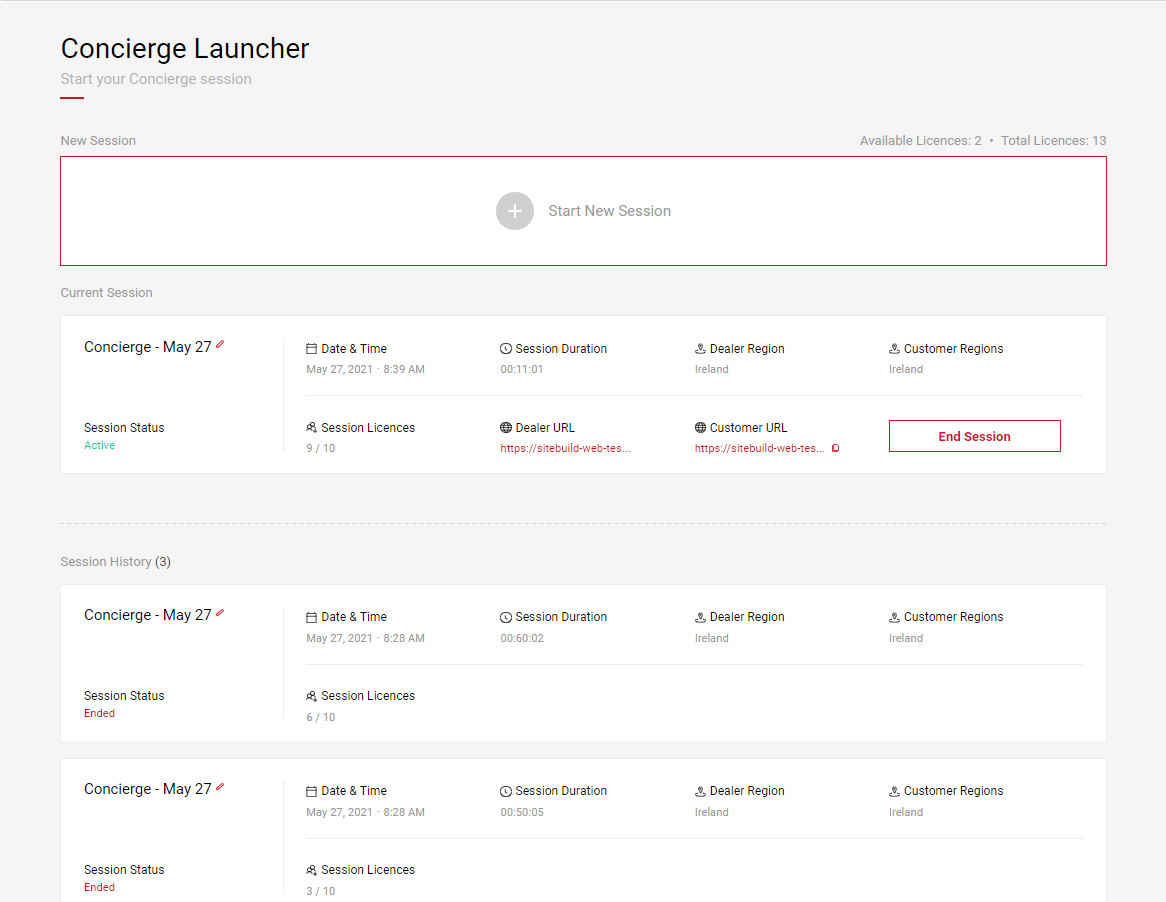Open the Customer URL link
The height and width of the screenshot is (902, 1166).
[x=759, y=448]
